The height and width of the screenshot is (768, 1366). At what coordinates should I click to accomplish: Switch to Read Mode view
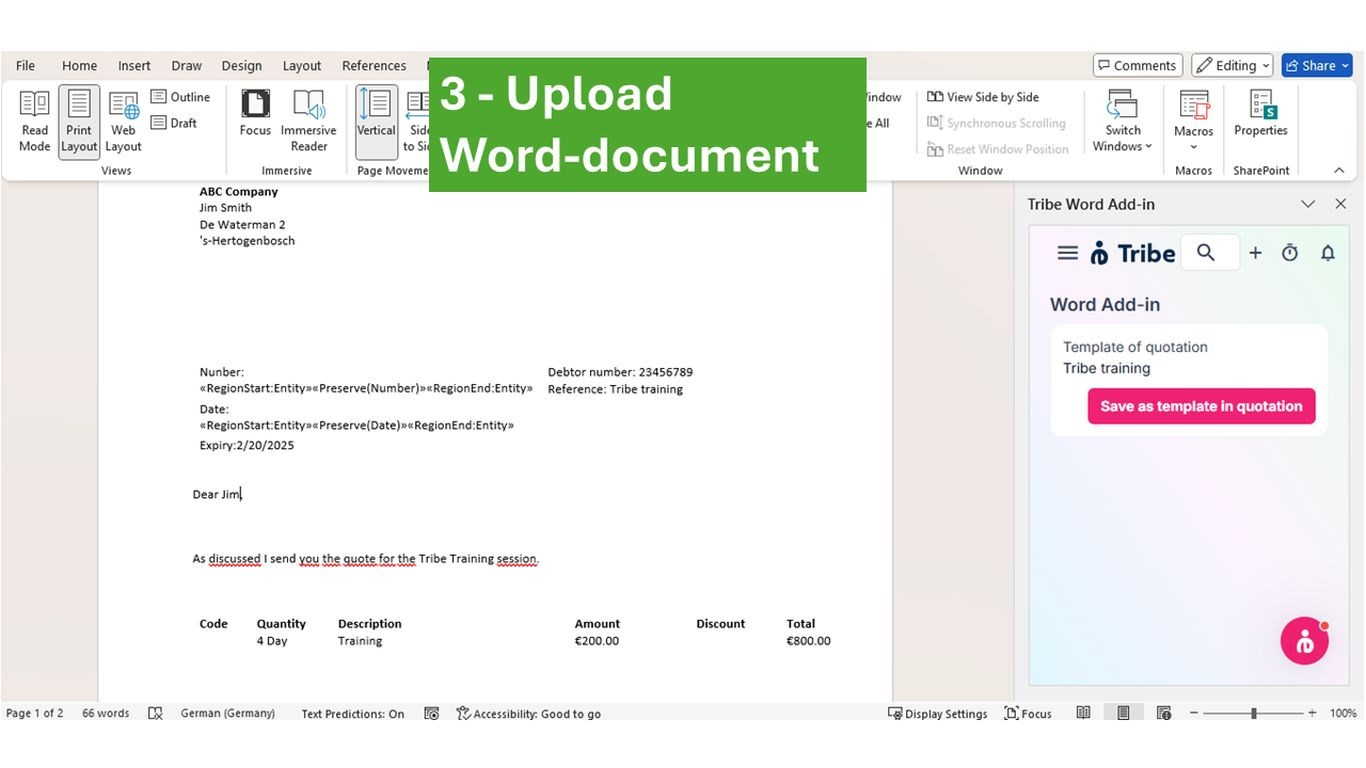(x=34, y=122)
